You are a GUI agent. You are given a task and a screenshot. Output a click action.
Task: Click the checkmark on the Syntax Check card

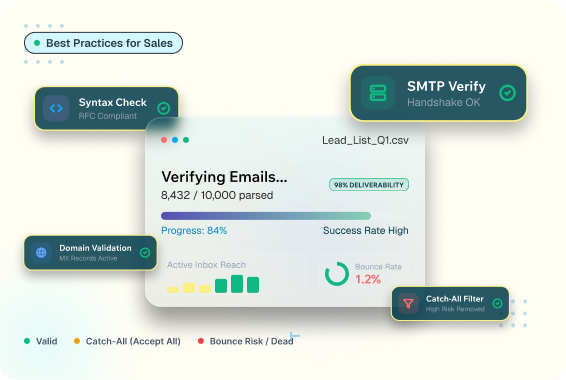click(x=164, y=108)
